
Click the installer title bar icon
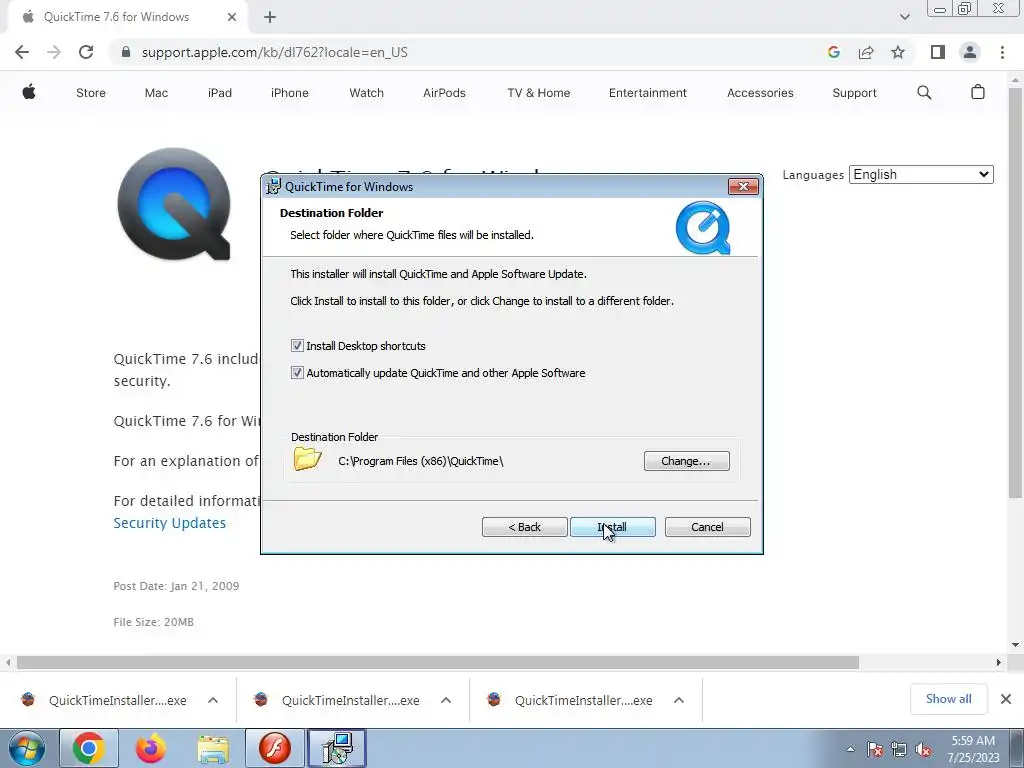(274, 186)
